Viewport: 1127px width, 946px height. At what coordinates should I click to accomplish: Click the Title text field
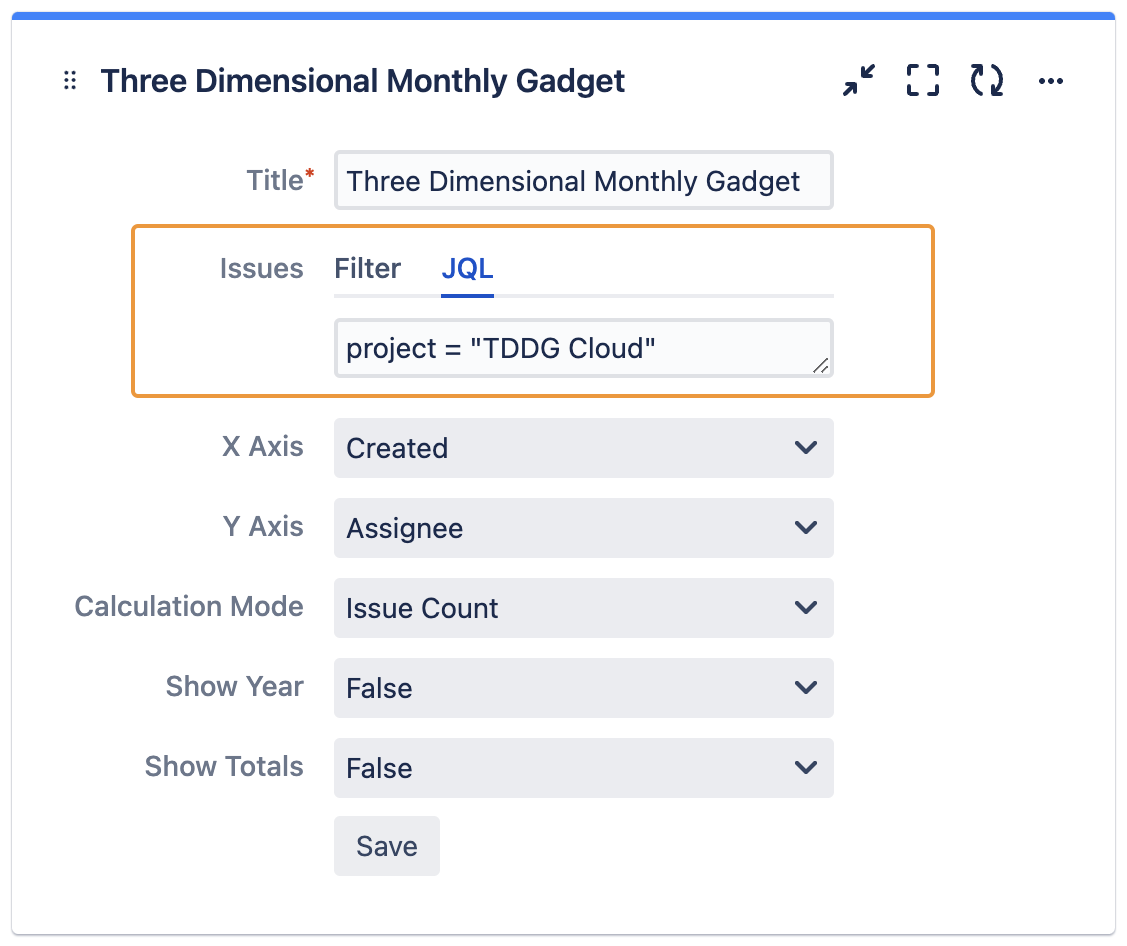[x=583, y=181]
